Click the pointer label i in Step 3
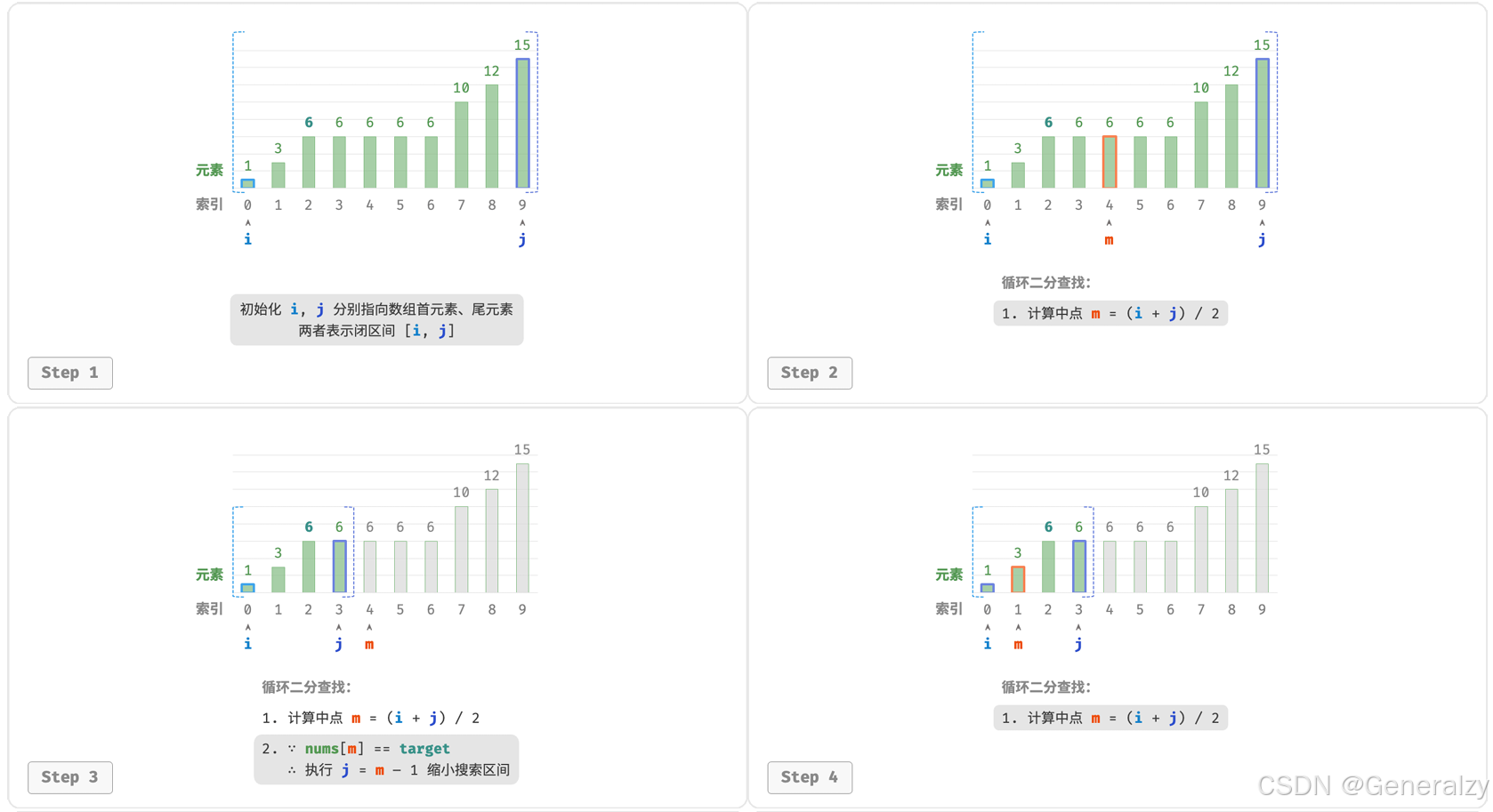Image resolution: width=1493 pixels, height=812 pixels. point(248,644)
